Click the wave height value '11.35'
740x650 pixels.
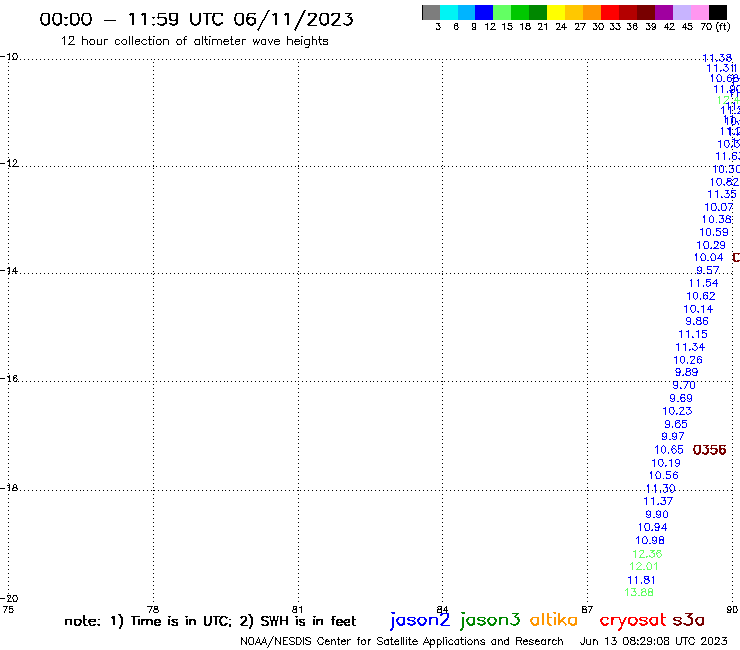tap(722, 194)
